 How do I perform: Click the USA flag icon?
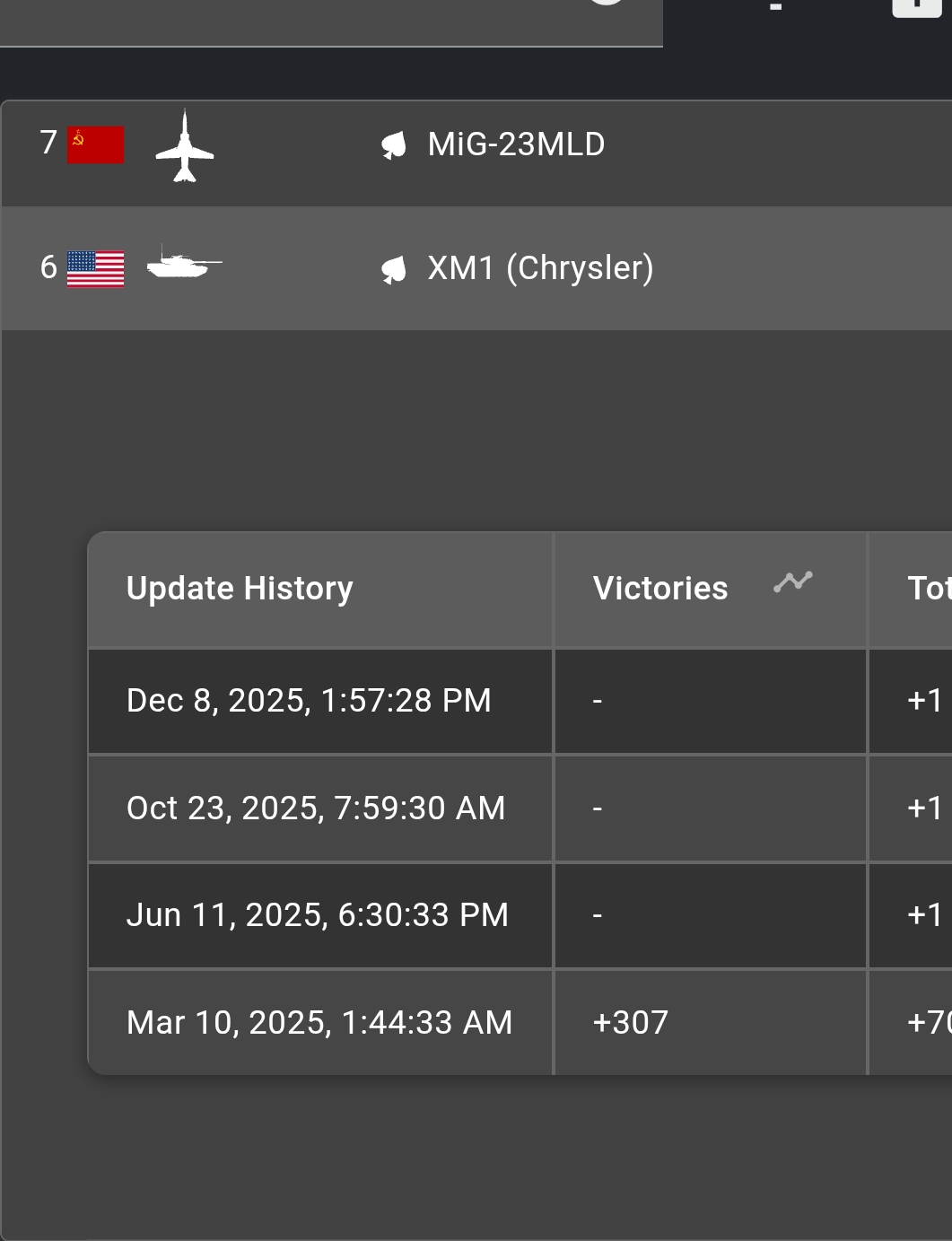point(96,269)
